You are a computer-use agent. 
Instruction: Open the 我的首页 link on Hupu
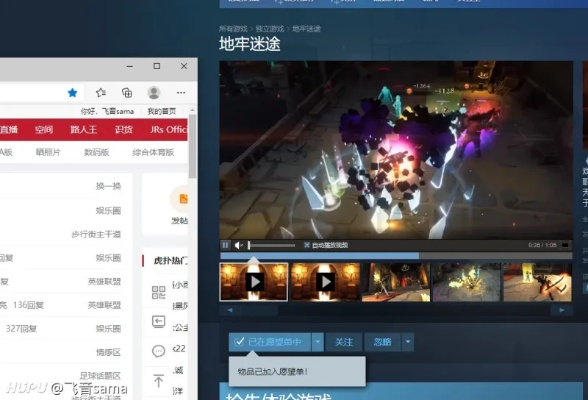pos(162,111)
